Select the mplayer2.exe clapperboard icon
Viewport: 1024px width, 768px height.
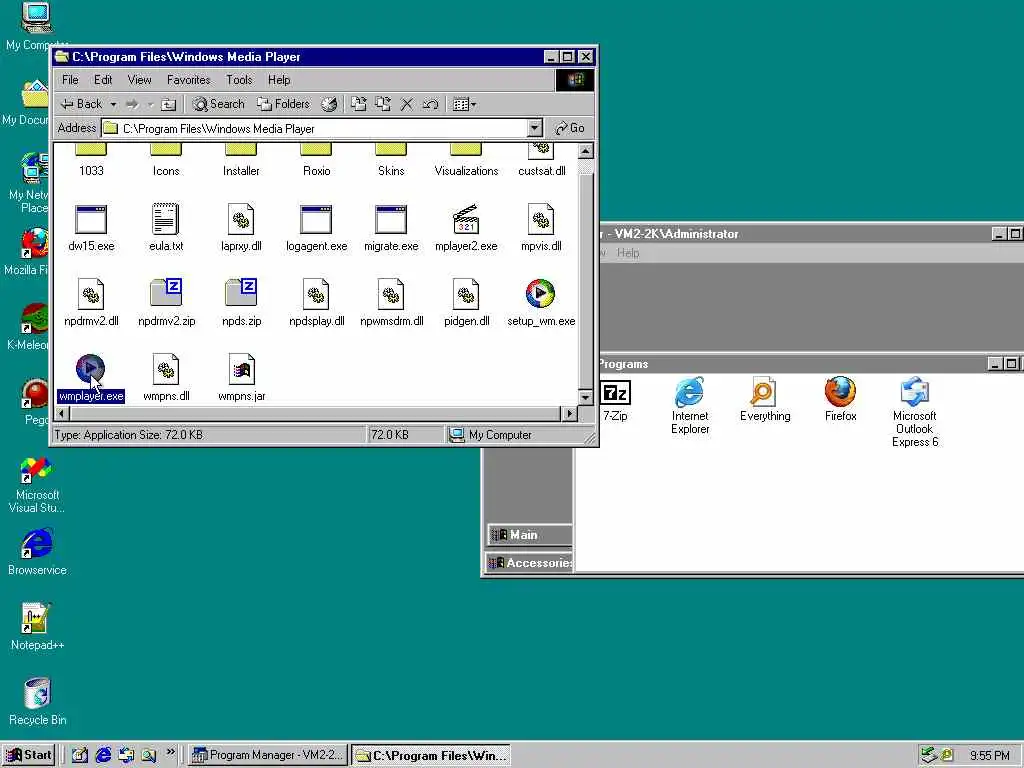[x=466, y=219]
